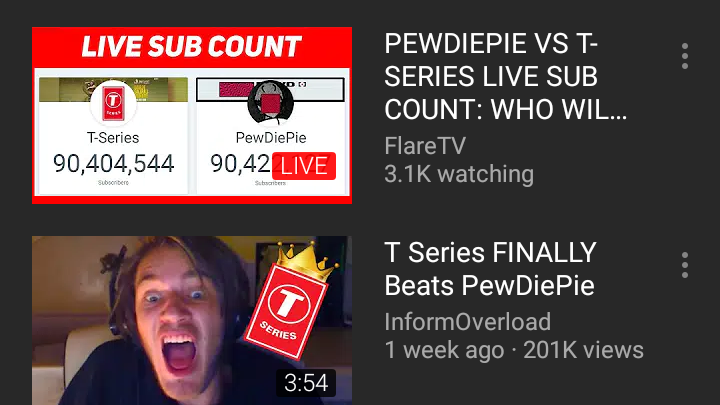Open PEWDIEPIE VS T-SERIES LIVE SUB COUNT title
The width and height of the screenshot is (720, 405).
tap(506, 76)
